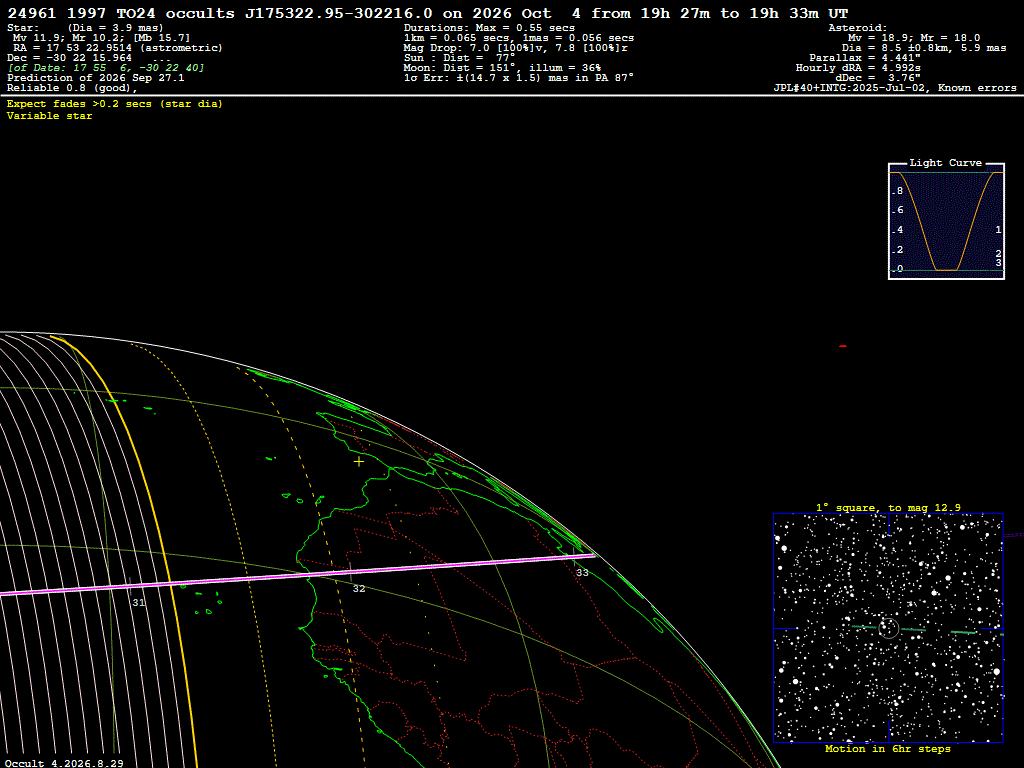Click the Occult version text at bottom left
The height and width of the screenshot is (768, 1024).
pyautogui.click(x=65, y=763)
